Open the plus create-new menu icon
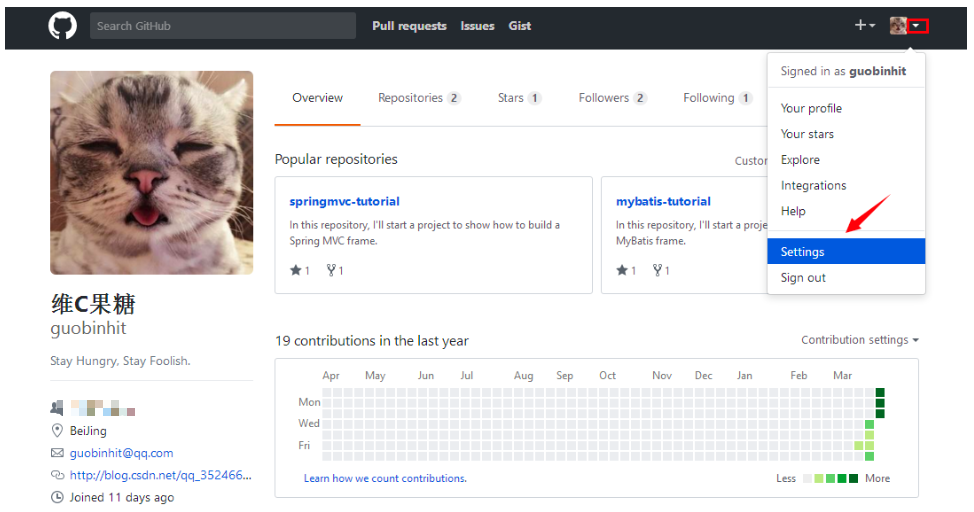Viewport: 974px width, 512px height. pos(864,25)
